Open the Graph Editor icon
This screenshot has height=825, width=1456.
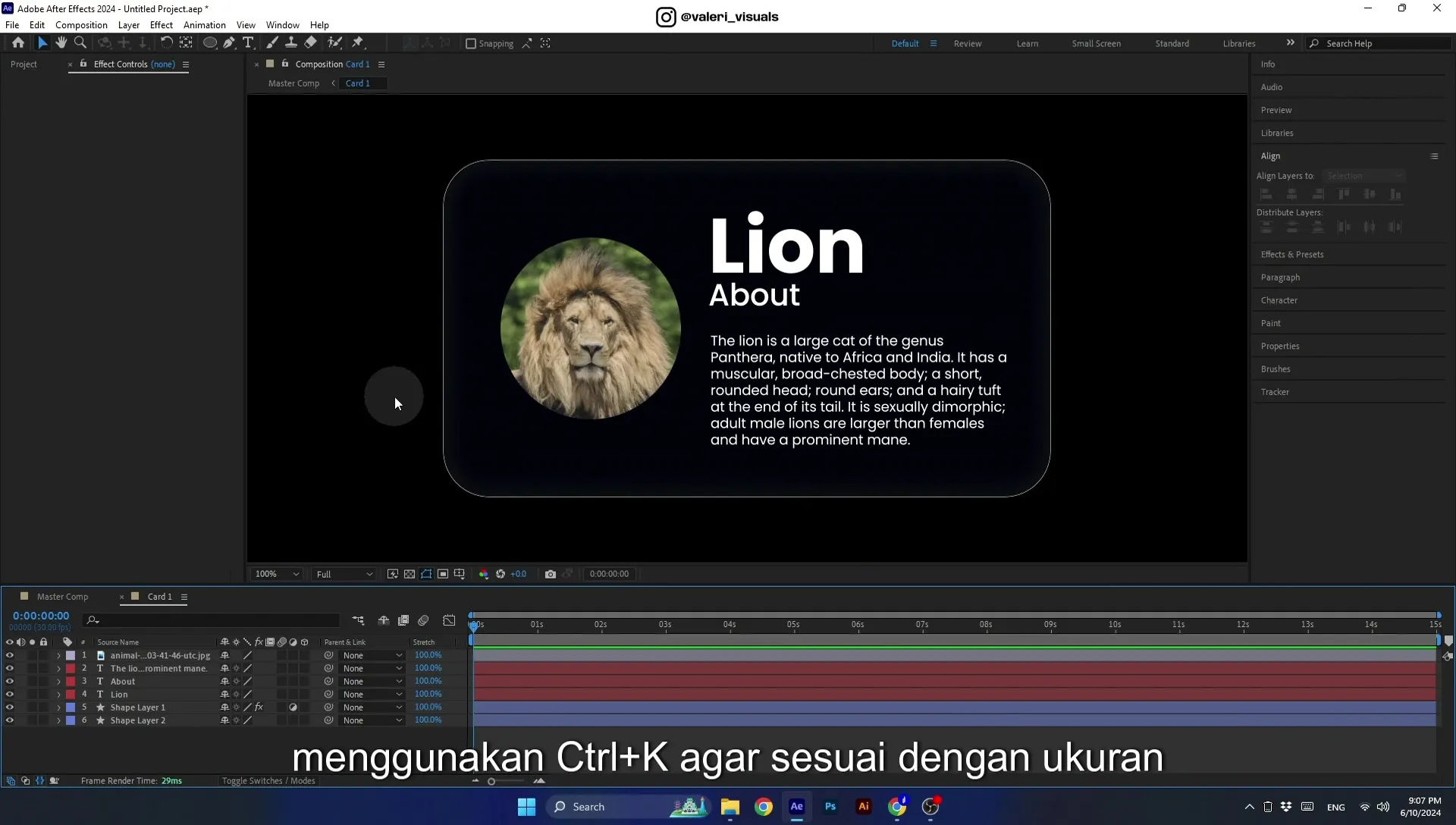click(x=449, y=620)
